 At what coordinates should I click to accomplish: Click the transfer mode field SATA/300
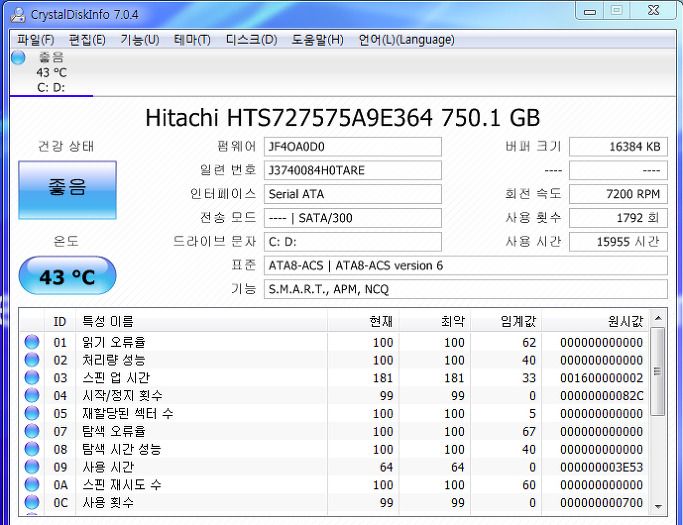tap(352, 218)
